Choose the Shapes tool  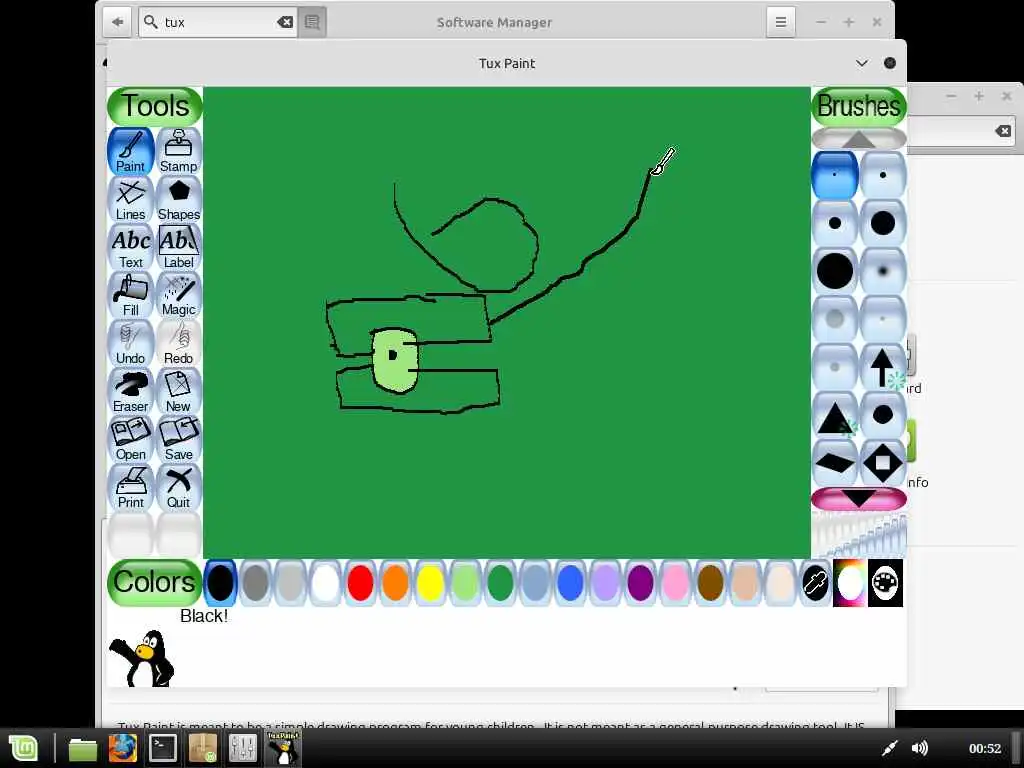point(178,199)
